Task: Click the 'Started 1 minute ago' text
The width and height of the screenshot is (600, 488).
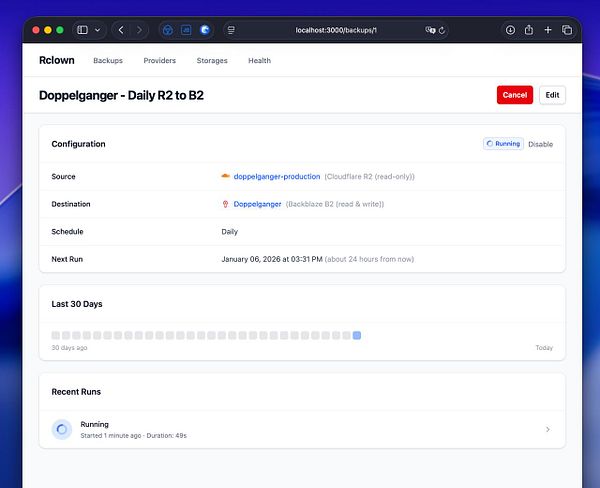Action: 111,436
